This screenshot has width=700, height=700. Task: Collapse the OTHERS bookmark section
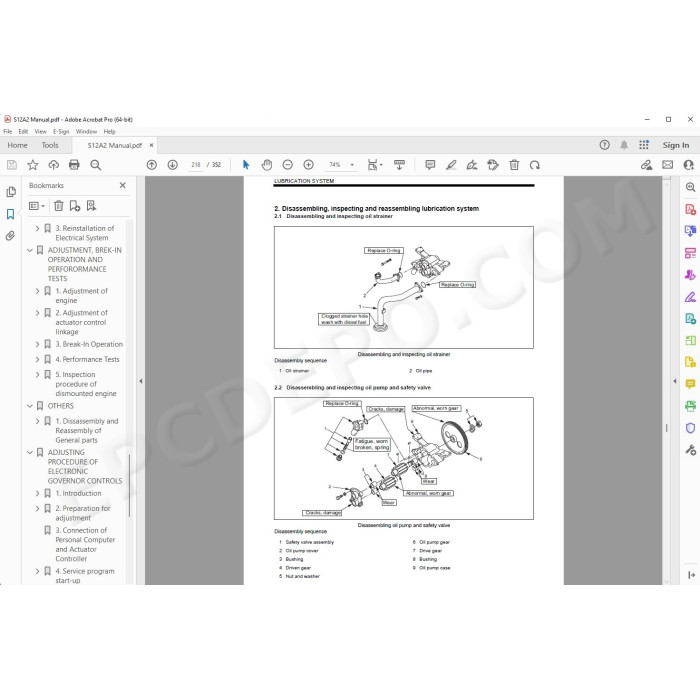30,406
